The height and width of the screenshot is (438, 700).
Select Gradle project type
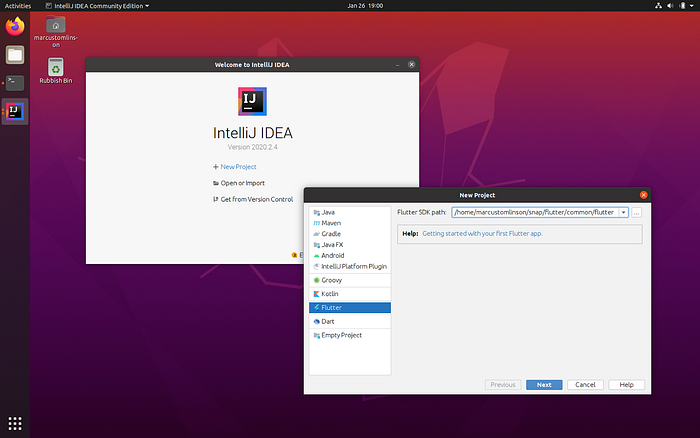tap(350, 234)
